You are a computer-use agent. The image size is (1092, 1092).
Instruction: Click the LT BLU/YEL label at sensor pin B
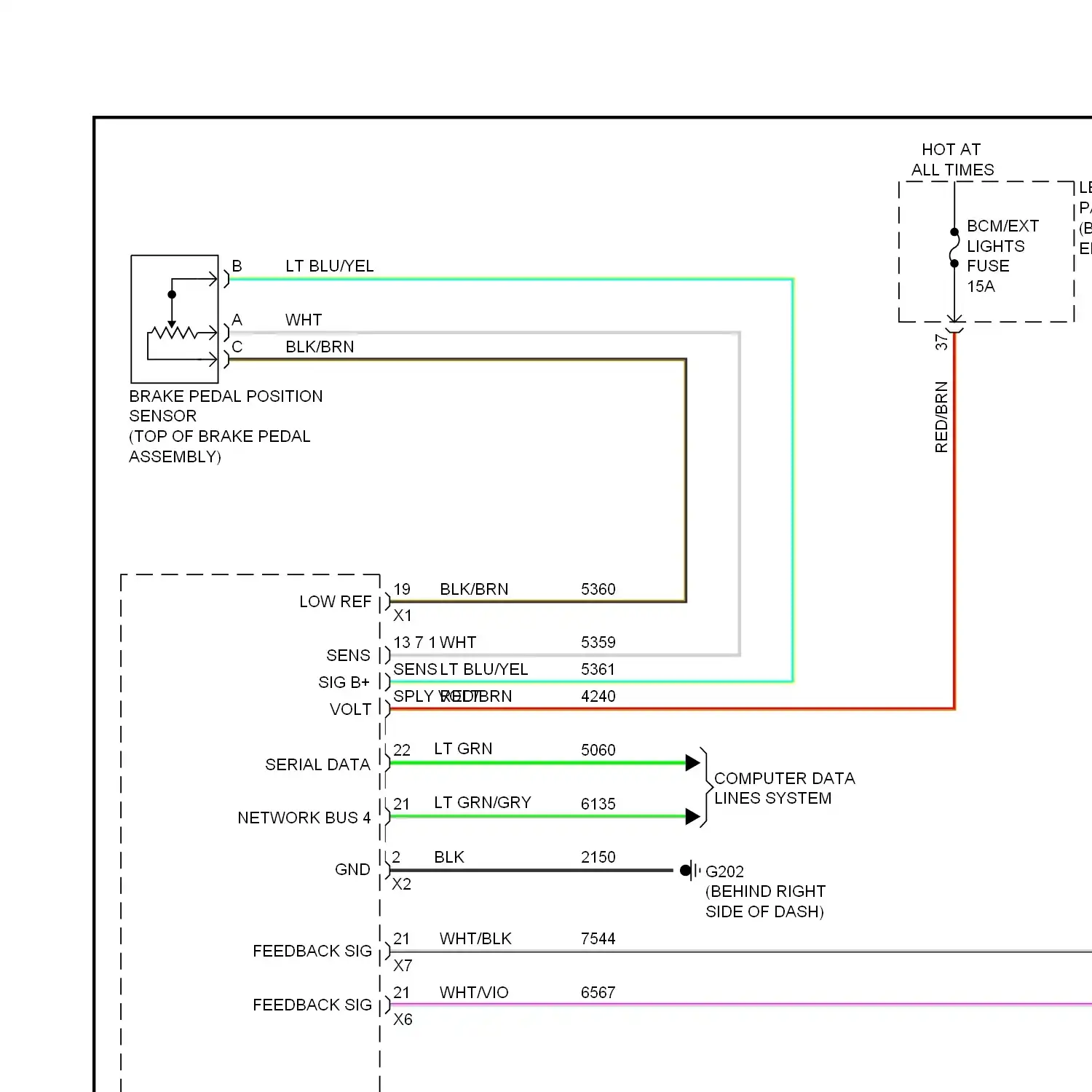(329, 266)
